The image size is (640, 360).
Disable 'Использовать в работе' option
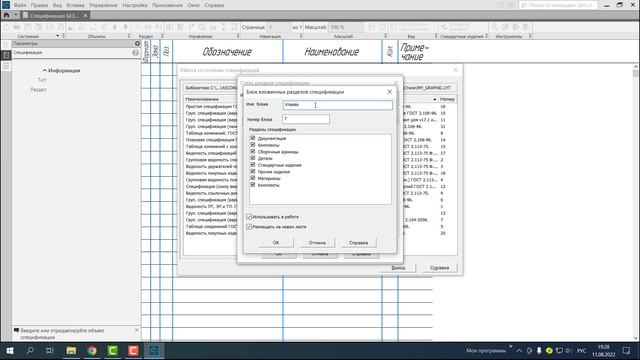[249, 217]
